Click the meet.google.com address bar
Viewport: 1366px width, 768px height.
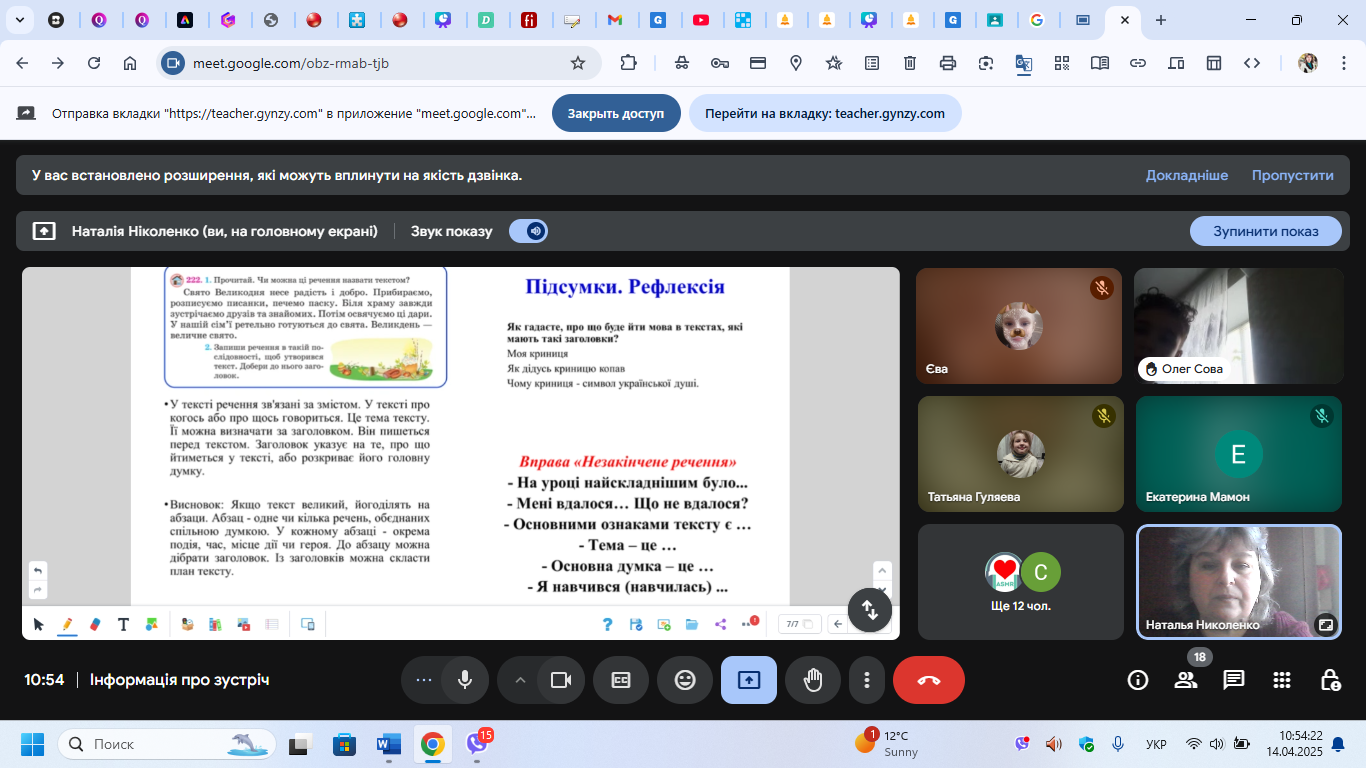point(380,63)
